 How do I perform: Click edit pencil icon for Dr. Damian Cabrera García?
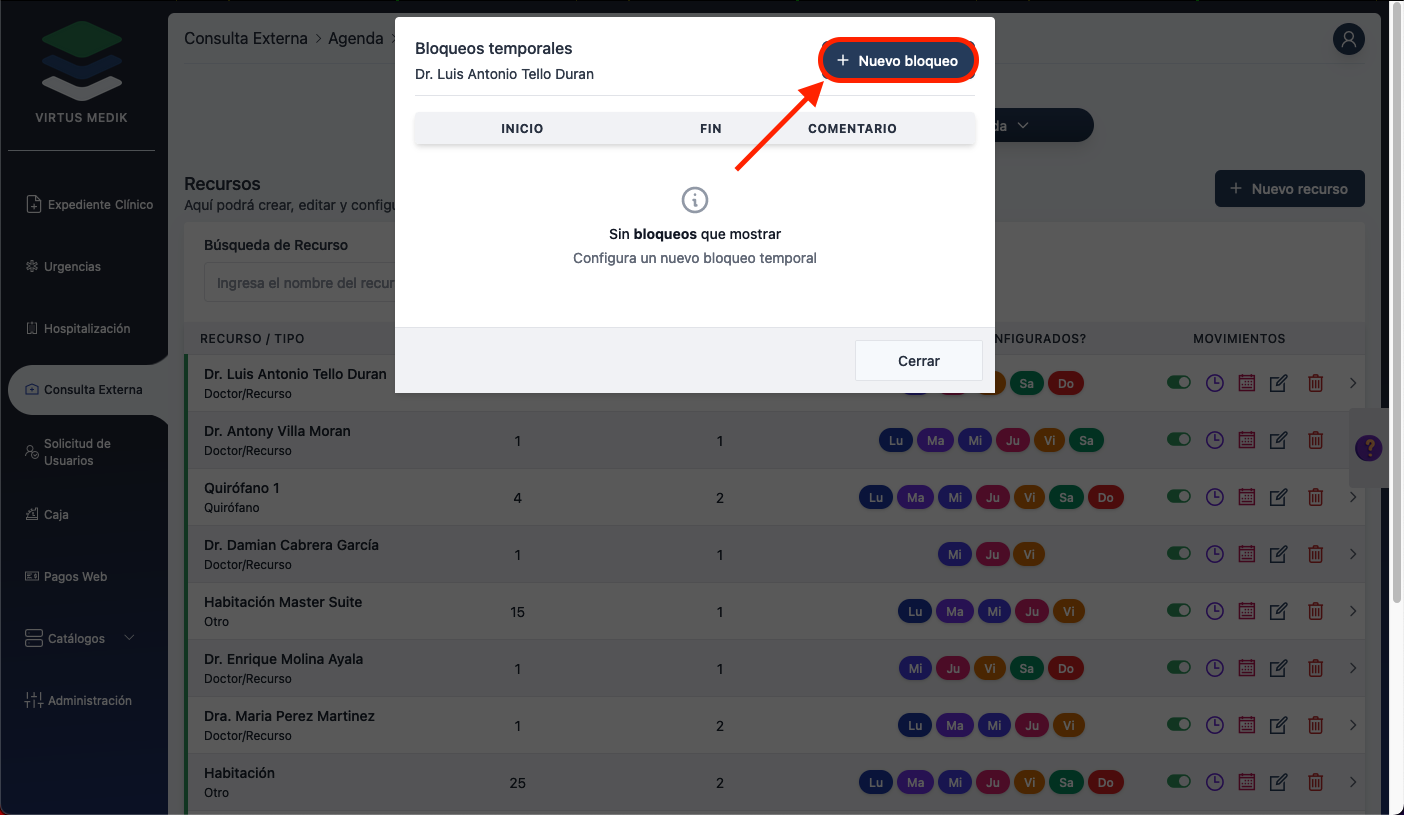[1278, 554]
